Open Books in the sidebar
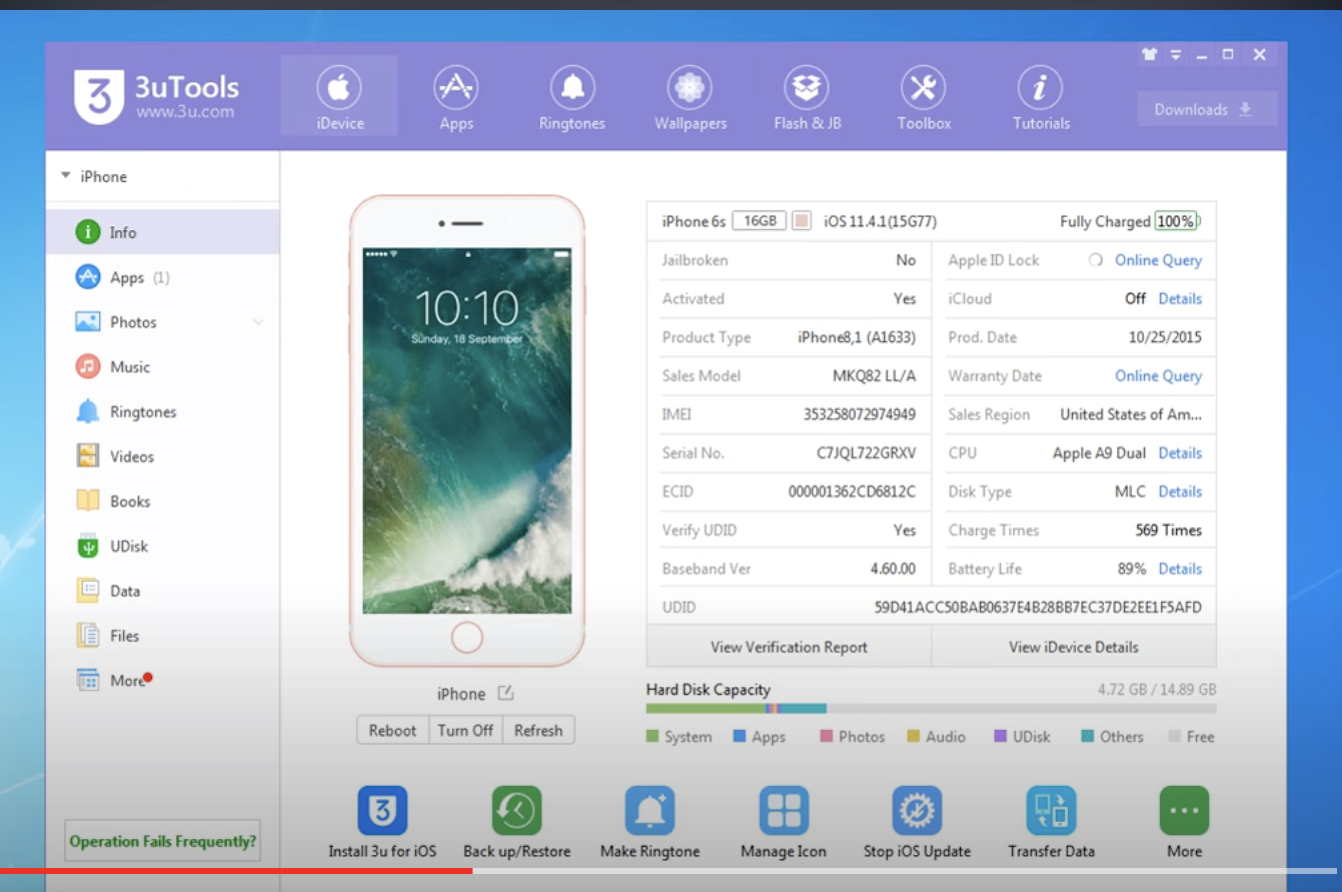The height and width of the screenshot is (892, 1342). coord(162,501)
